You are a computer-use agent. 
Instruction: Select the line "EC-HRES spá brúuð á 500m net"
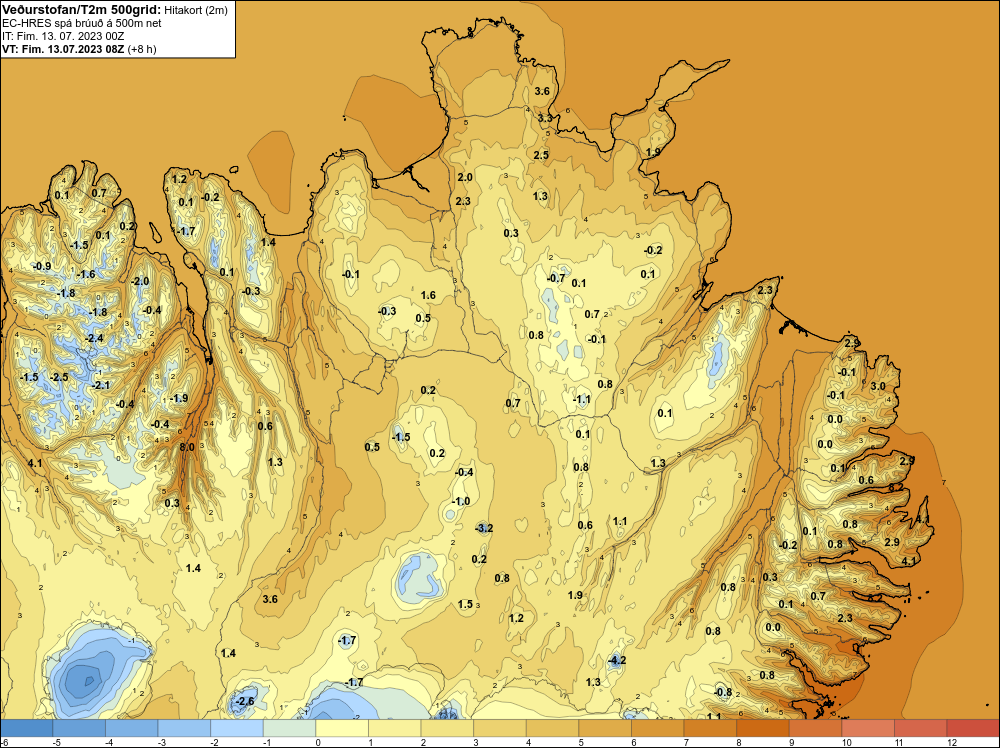(x=82, y=23)
